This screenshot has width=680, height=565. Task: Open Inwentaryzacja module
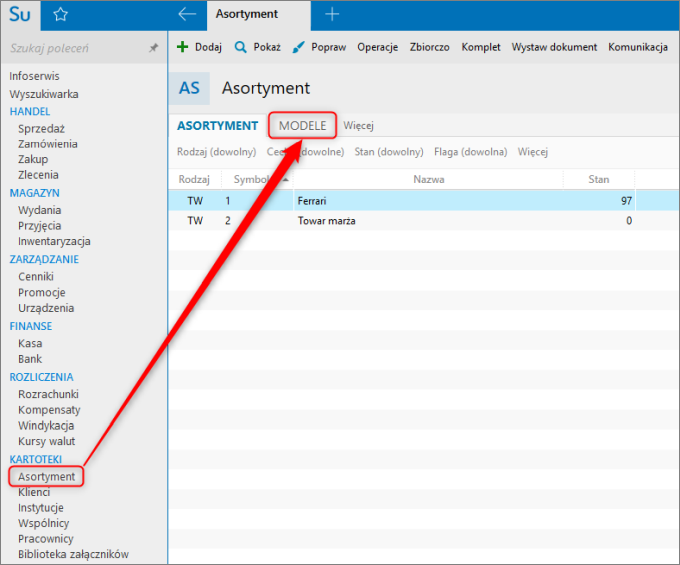pos(54,241)
